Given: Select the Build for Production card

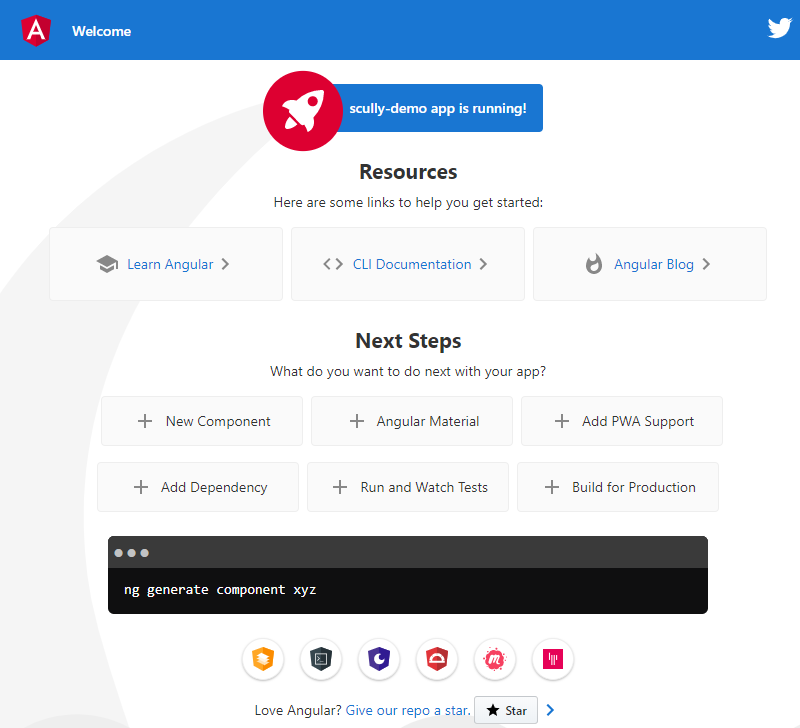Looking at the screenshot, I should click(x=618, y=487).
